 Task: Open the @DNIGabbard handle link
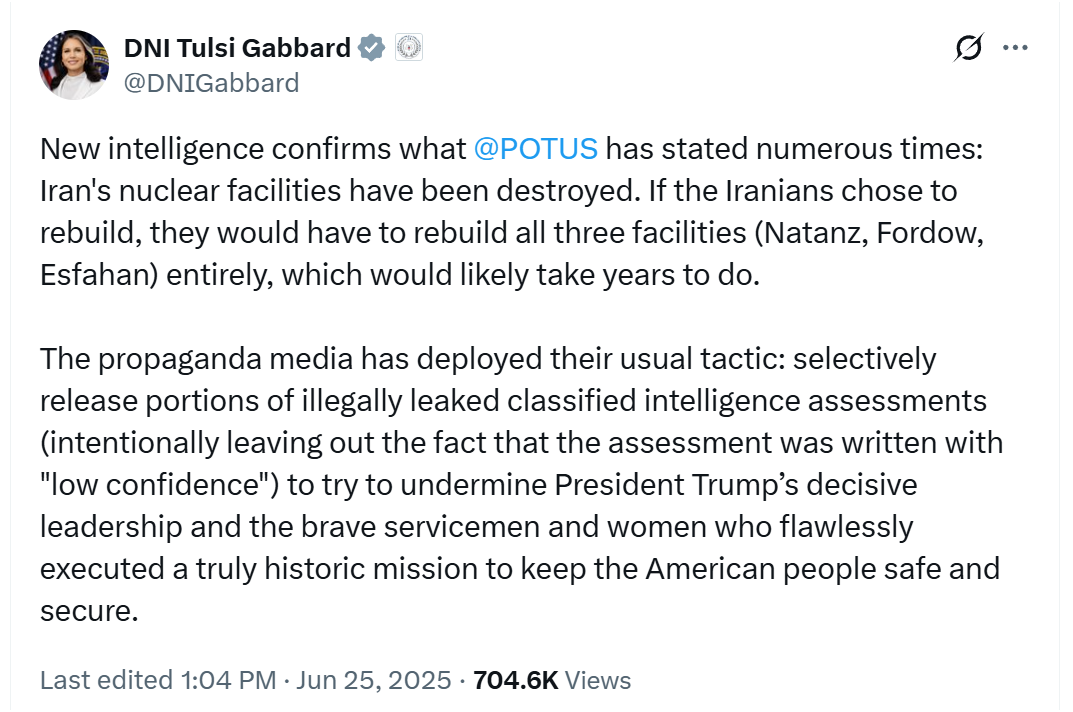211,83
